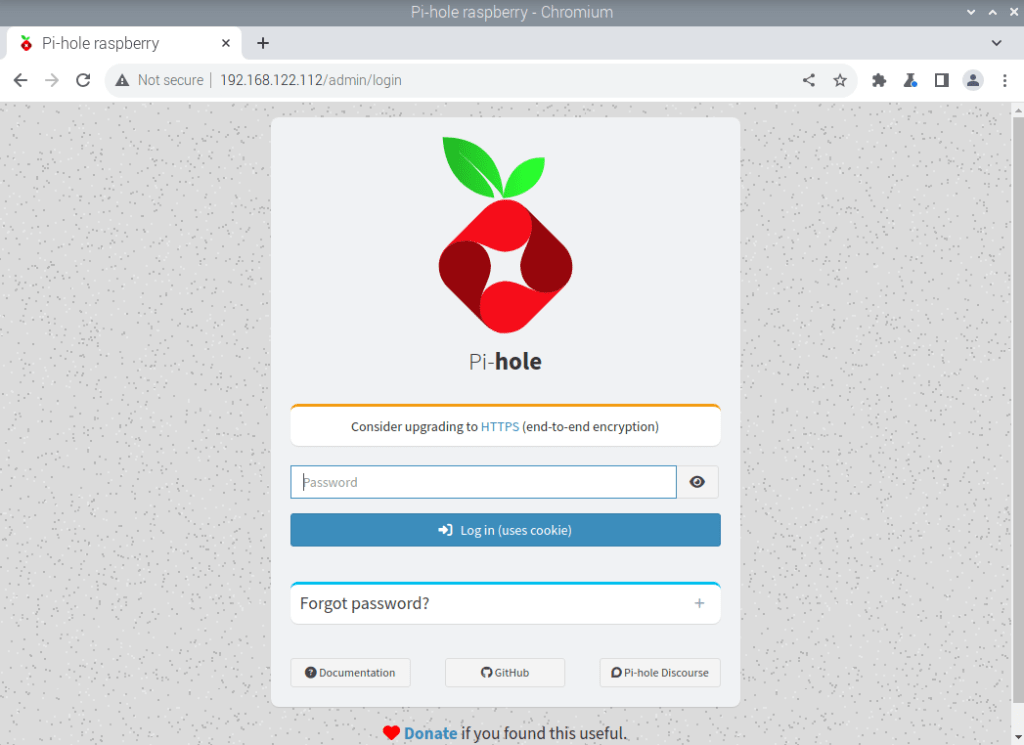Maximize the Chromium window

tap(993, 12)
